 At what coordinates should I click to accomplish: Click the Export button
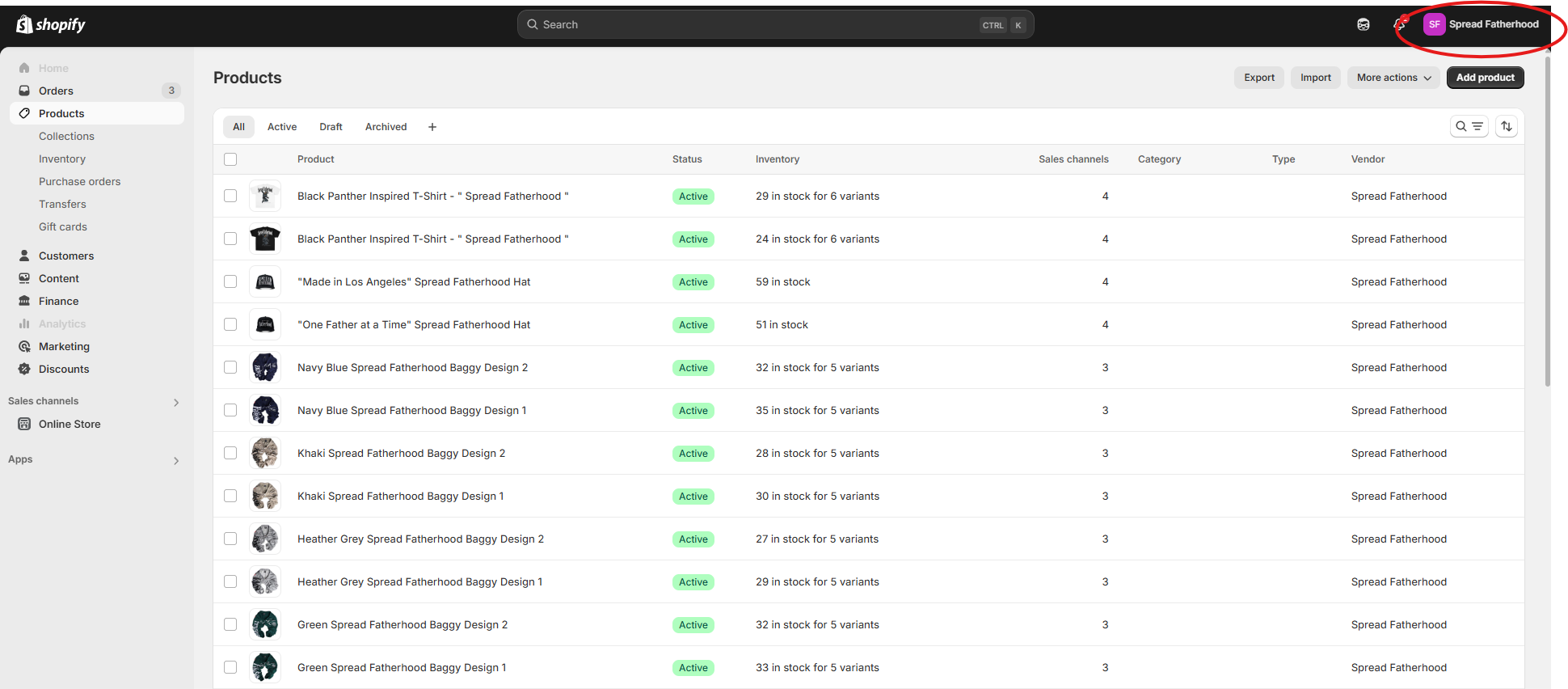1259,78
